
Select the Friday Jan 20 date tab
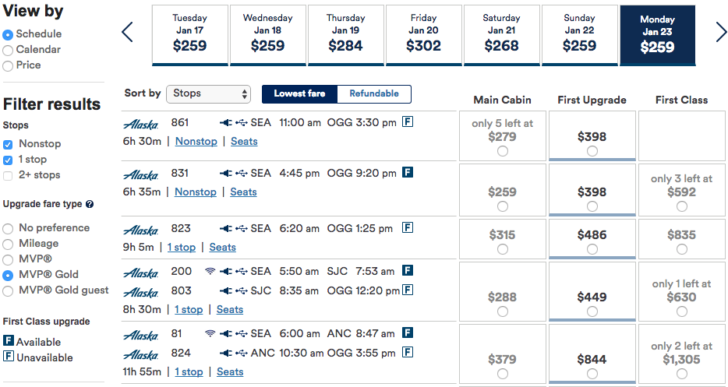tap(423, 35)
